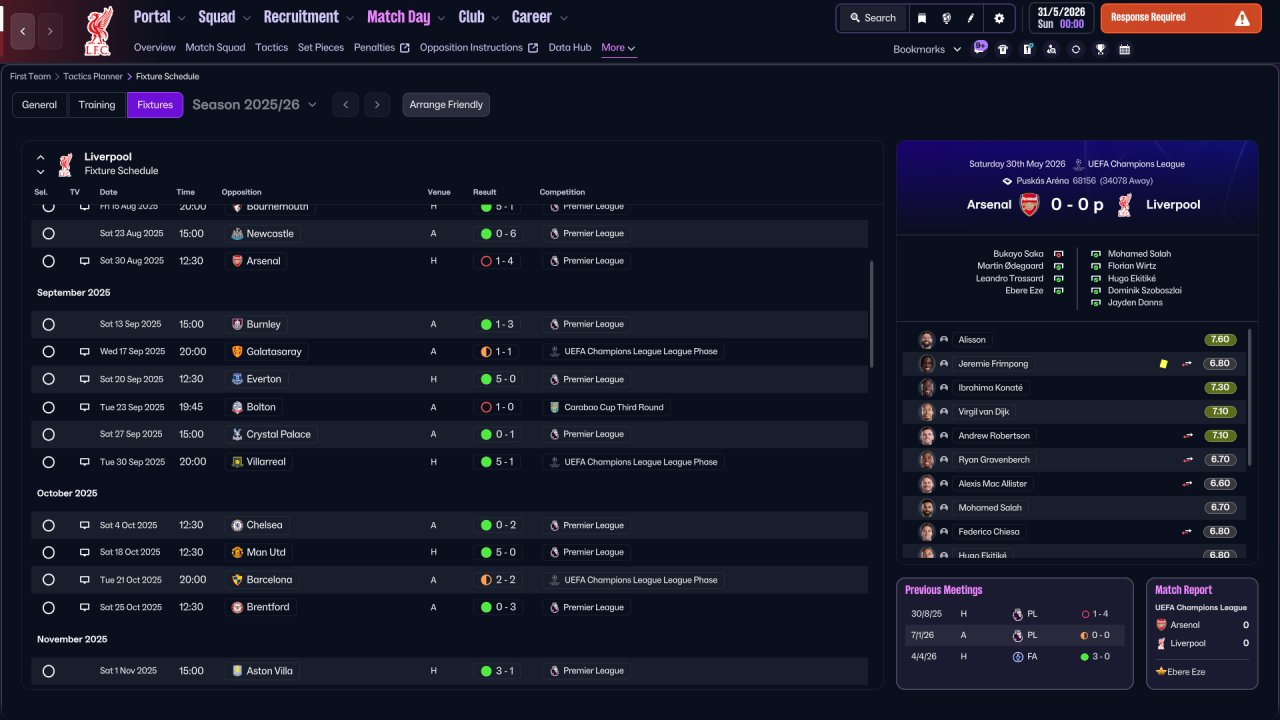The image size is (1280, 720).
Task: Expand the More menu
Action: pyautogui.click(x=618, y=48)
